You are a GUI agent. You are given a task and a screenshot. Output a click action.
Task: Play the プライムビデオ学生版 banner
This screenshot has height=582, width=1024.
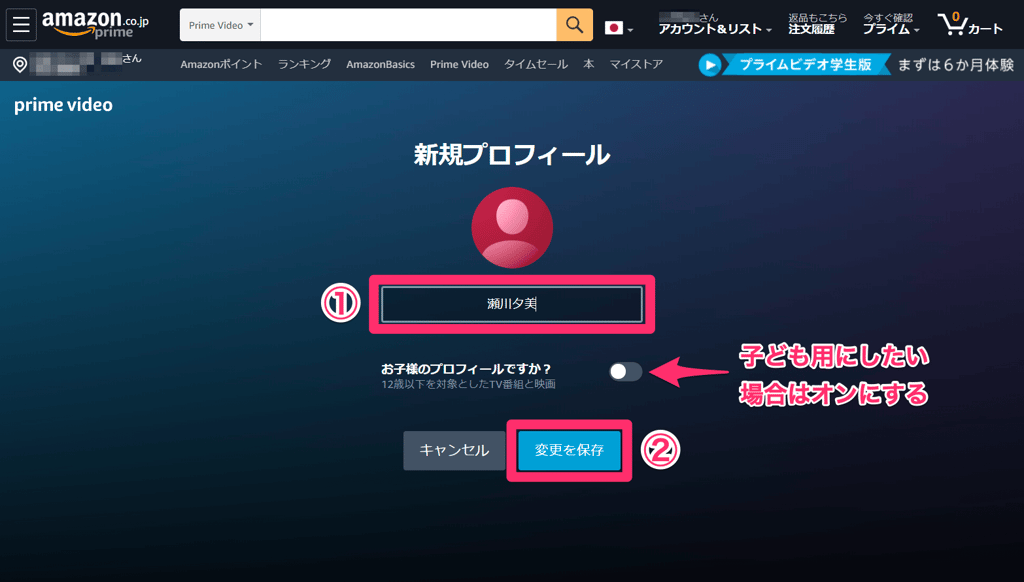click(x=794, y=65)
